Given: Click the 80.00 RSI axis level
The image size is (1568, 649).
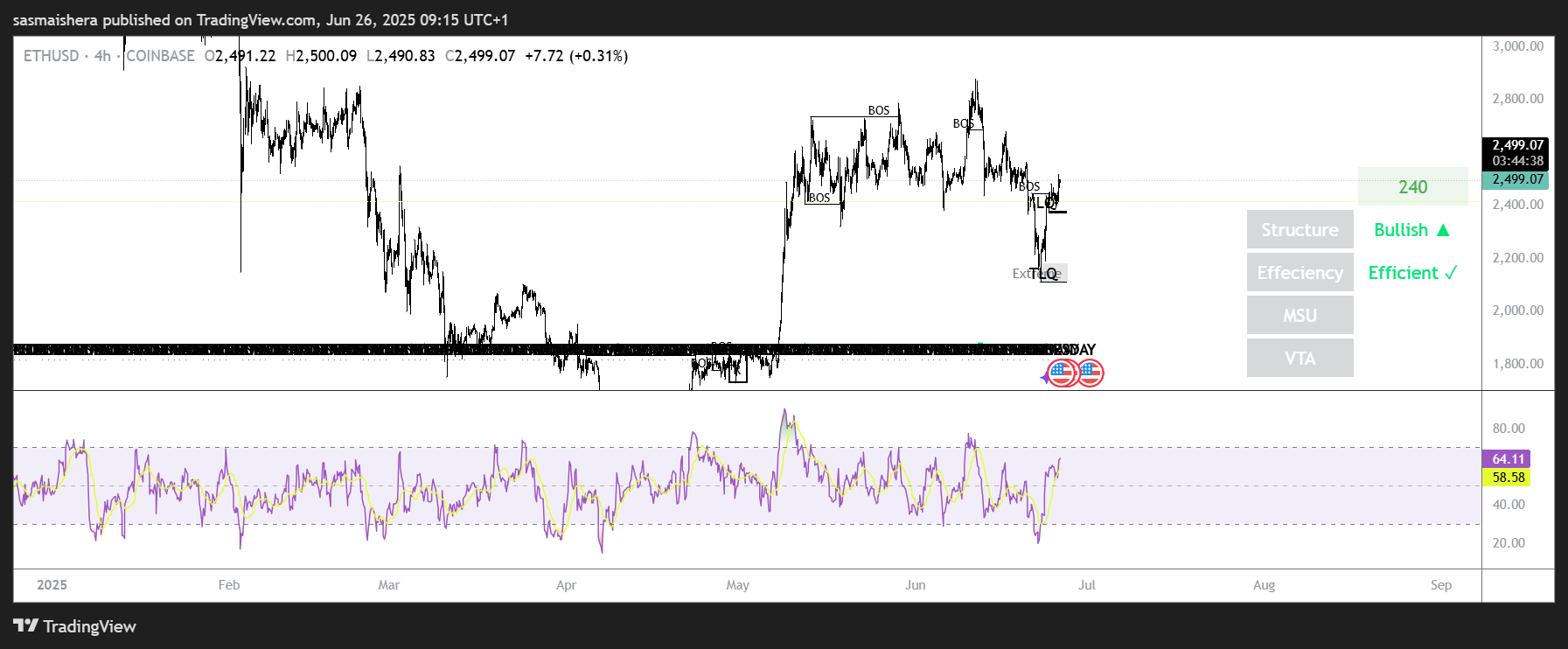Looking at the screenshot, I should point(1509,429).
